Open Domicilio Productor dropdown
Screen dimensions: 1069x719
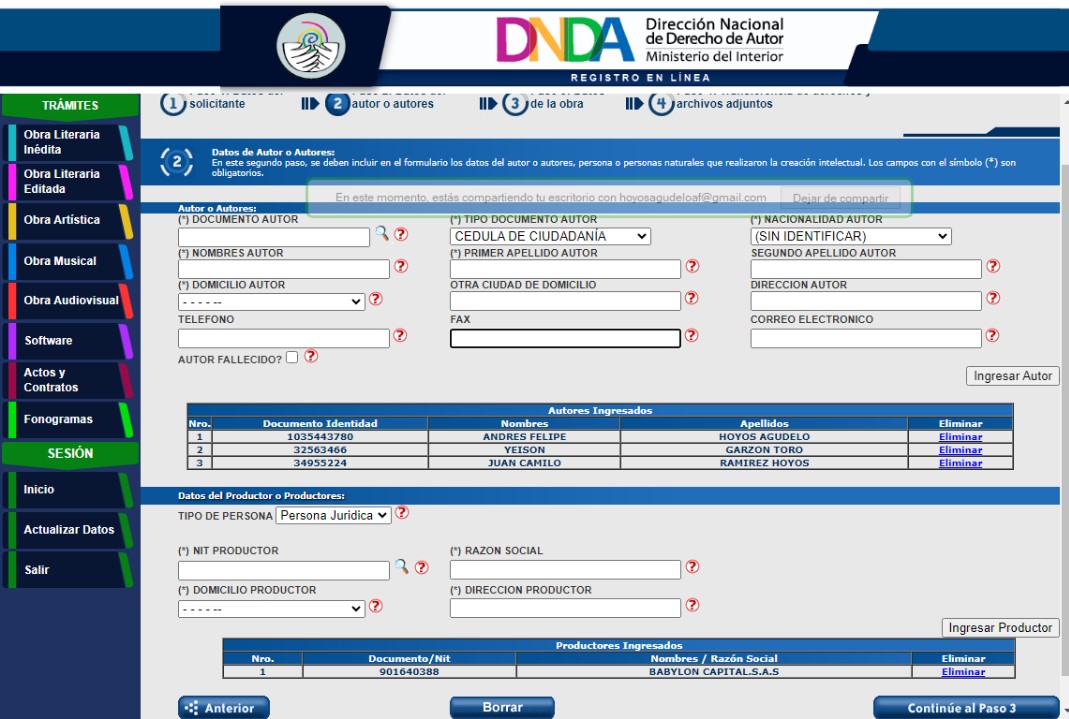[x=271, y=609]
